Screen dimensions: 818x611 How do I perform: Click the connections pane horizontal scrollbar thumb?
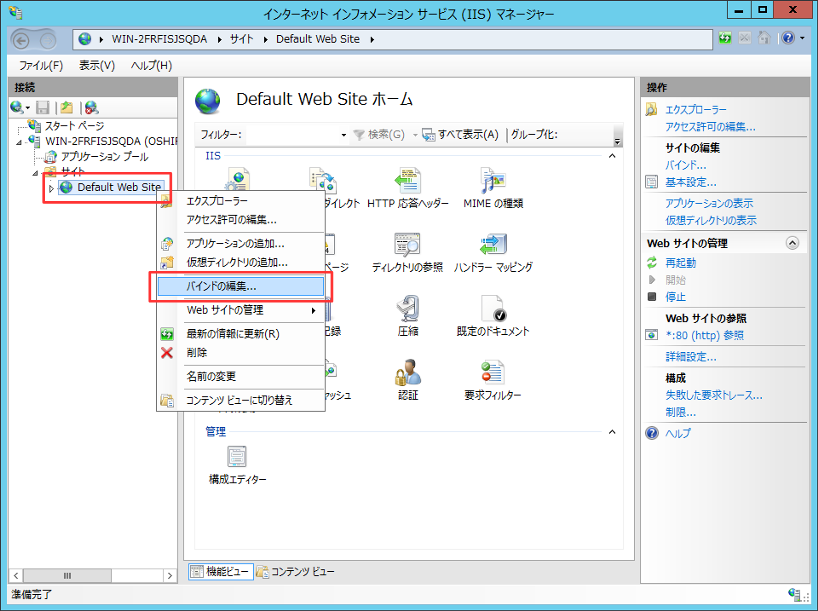click(x=67, y=576)
